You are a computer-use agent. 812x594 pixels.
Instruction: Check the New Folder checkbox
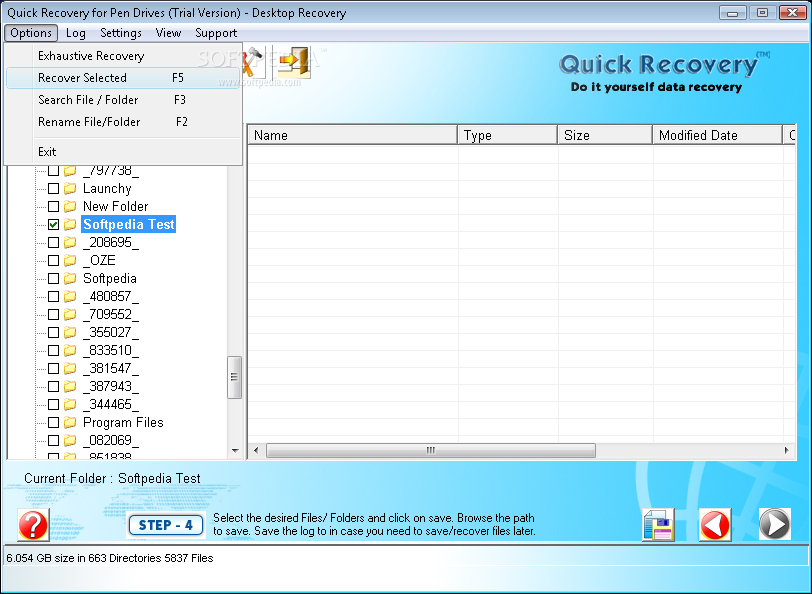coord(53,207)
